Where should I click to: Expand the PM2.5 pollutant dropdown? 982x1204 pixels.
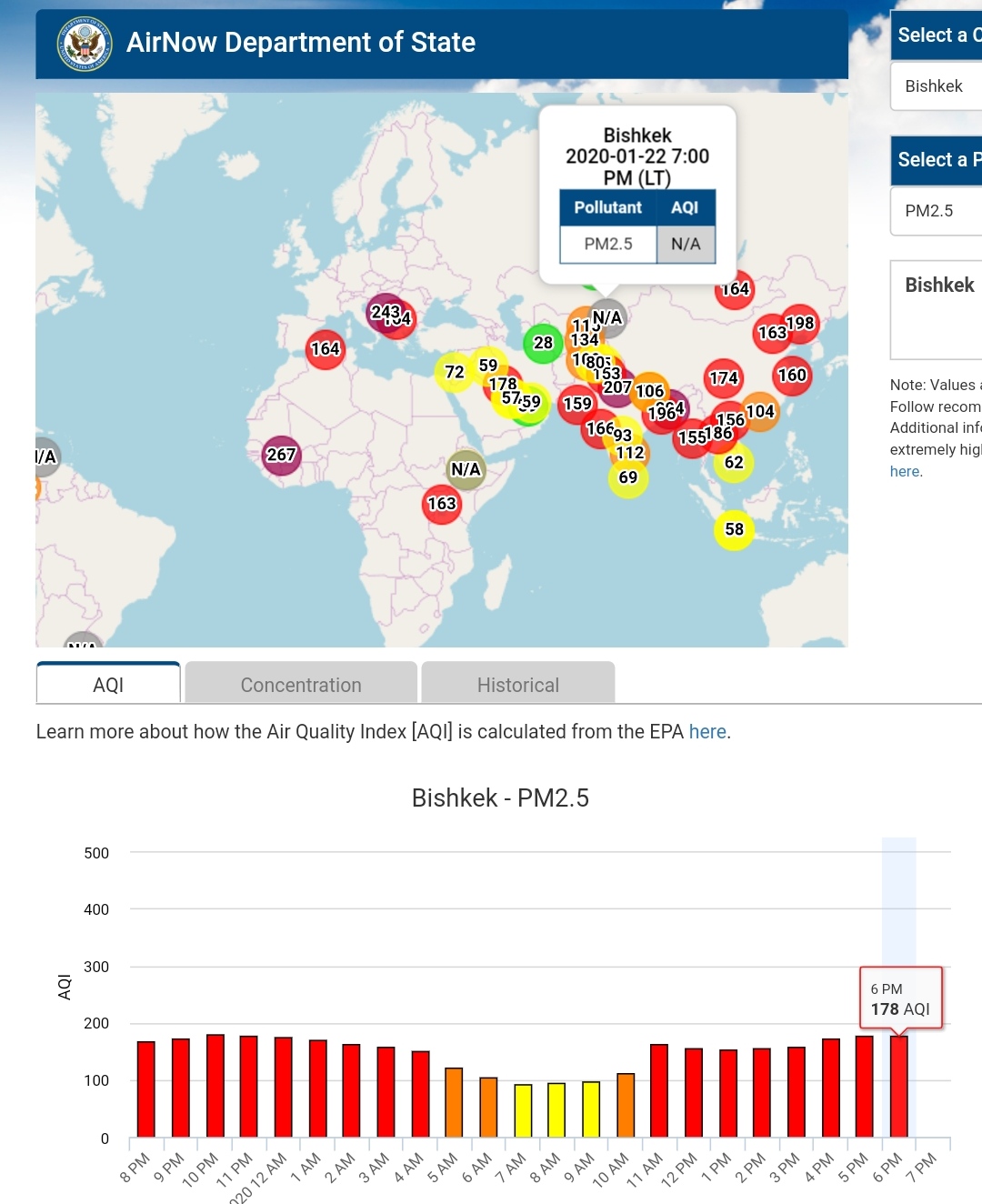pyautogui.click(x=937, y=211)
